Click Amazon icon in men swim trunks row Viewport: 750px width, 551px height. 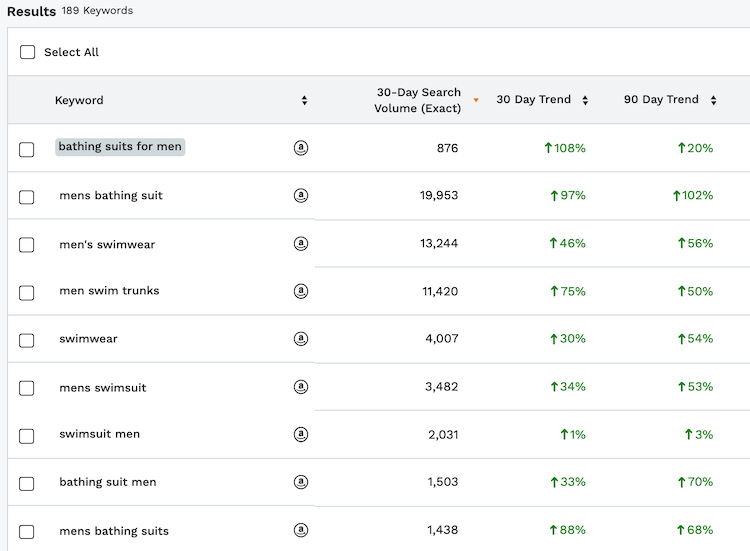point(300,291)
